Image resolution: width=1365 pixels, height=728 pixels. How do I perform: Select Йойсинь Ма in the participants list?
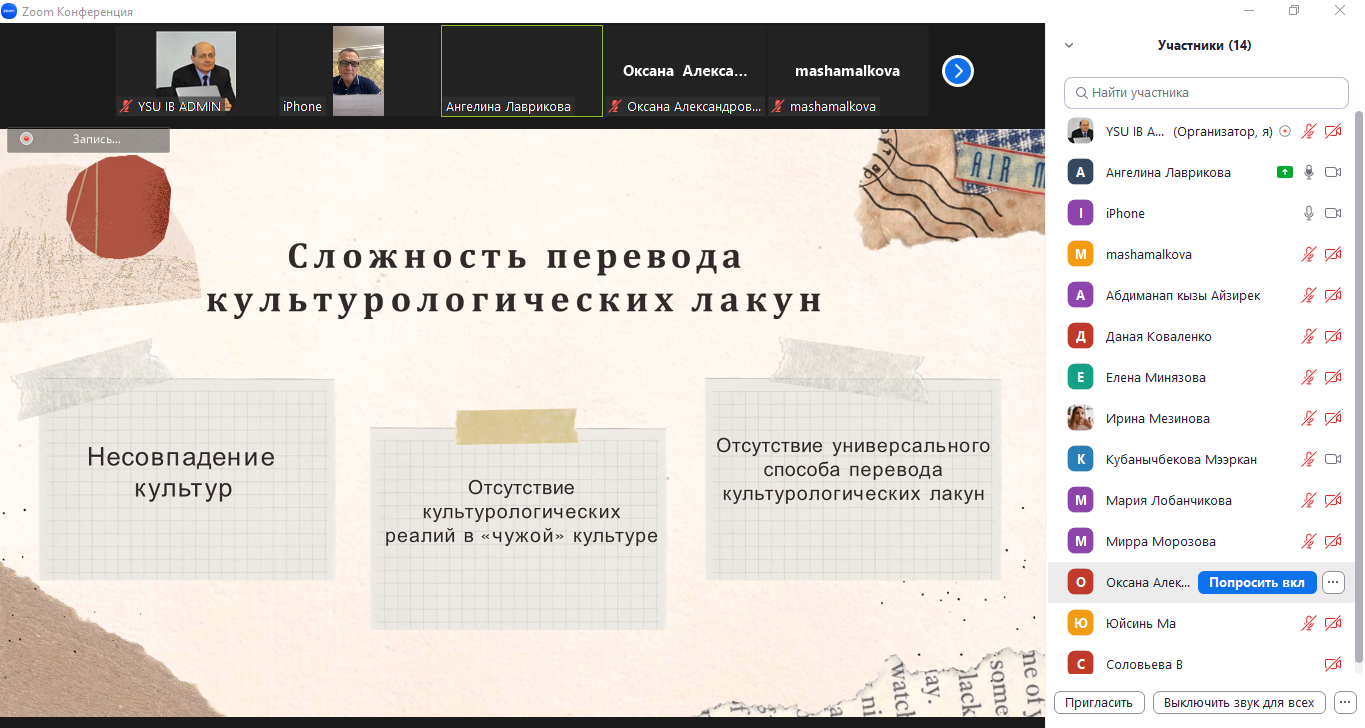pyautogui.click(x=1140, y=623)
